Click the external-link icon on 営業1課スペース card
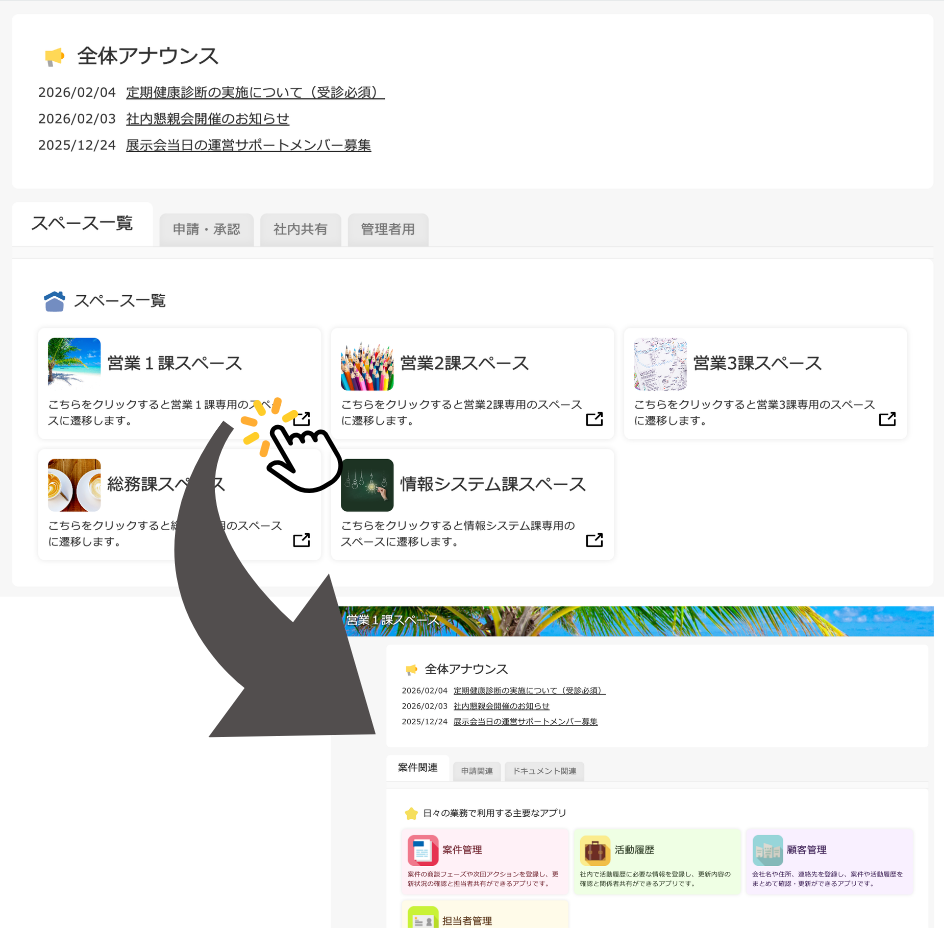This screenshot has height=950, width=946. (301, 419)
